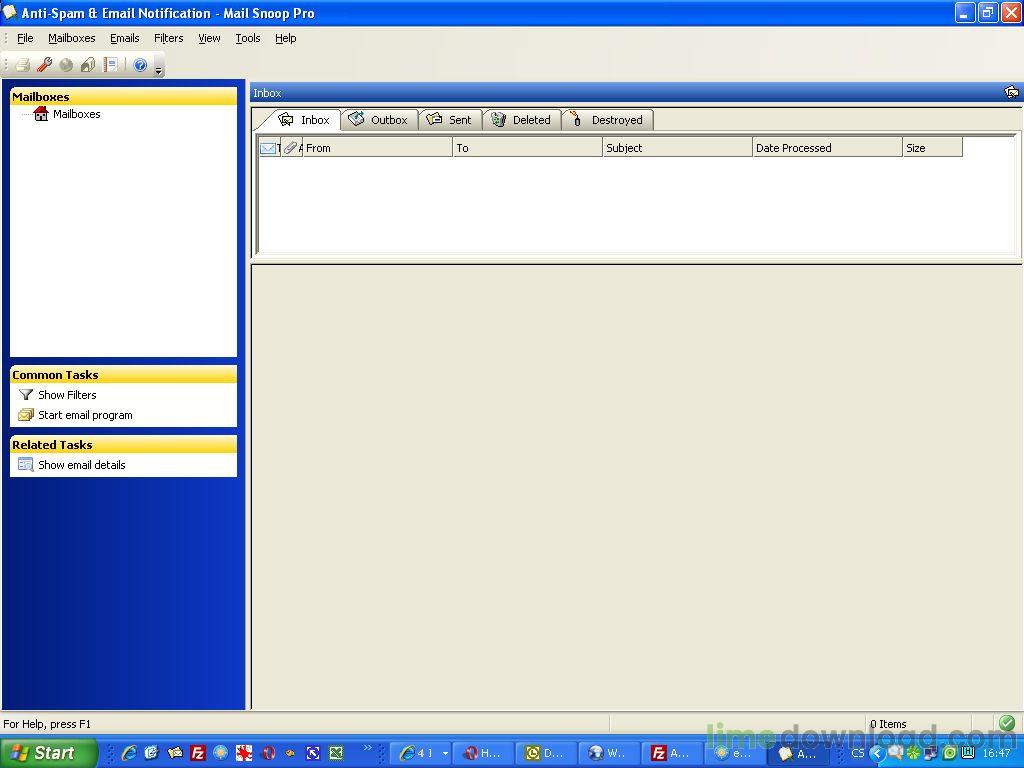Screen dimensions: 1024x768
Task: Switch to the Outbox tab
Action: (x=379, y=120)
